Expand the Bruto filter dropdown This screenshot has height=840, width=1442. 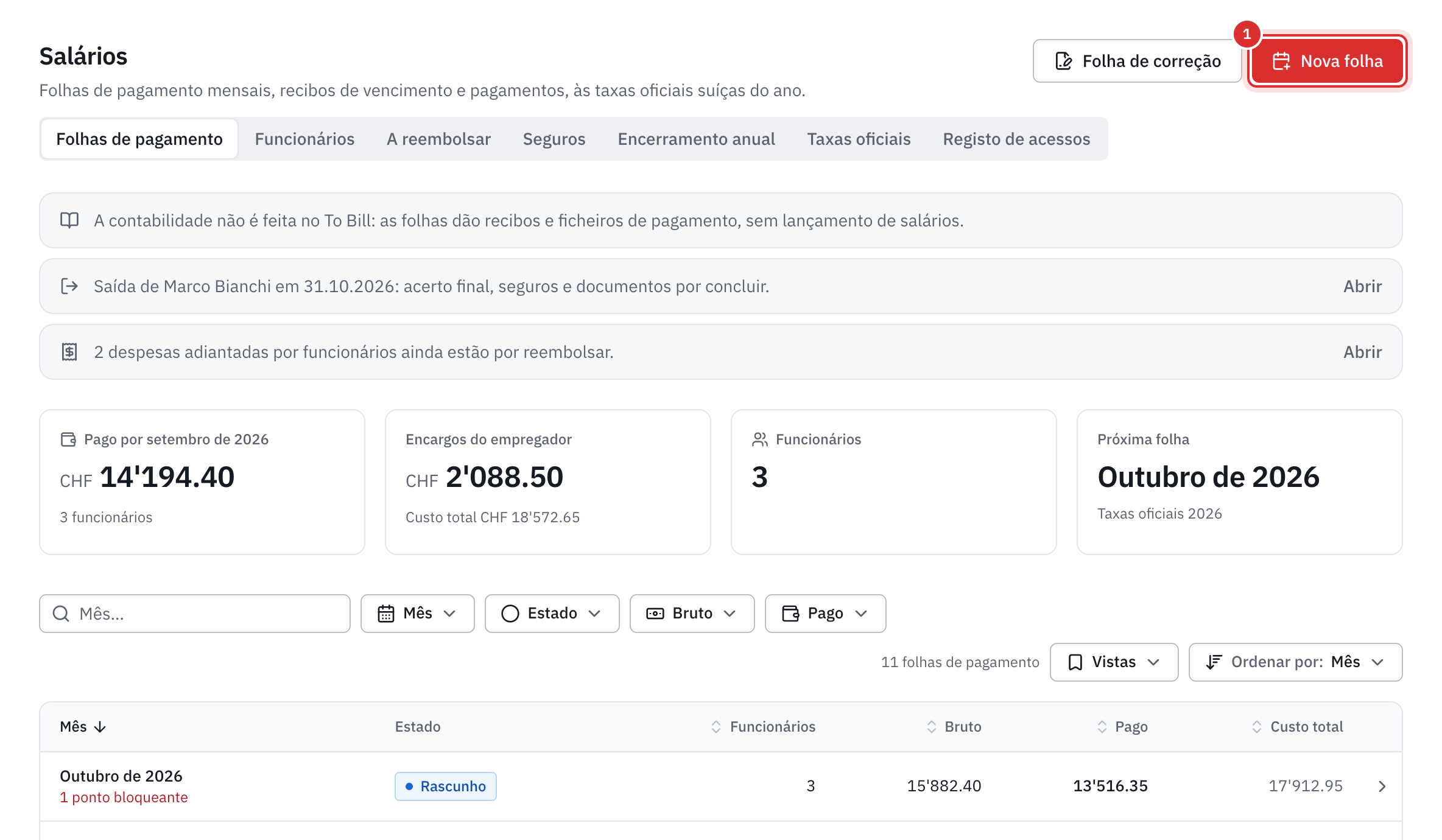click(x=692, y=614)
